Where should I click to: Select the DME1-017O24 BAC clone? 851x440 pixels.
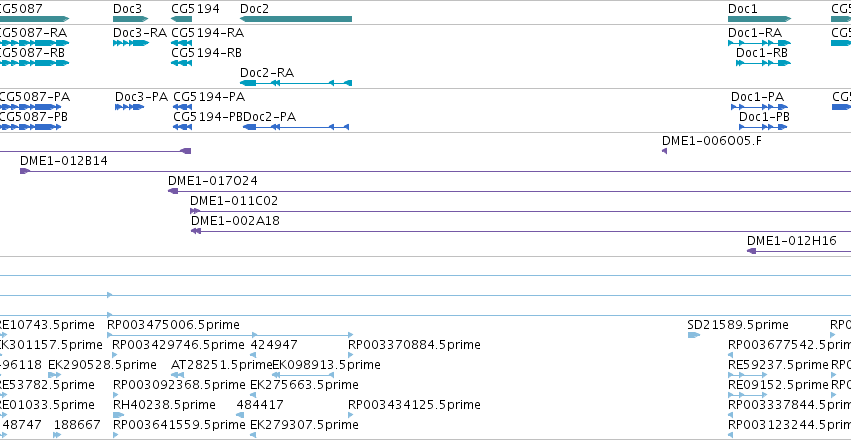coord(510,192)
